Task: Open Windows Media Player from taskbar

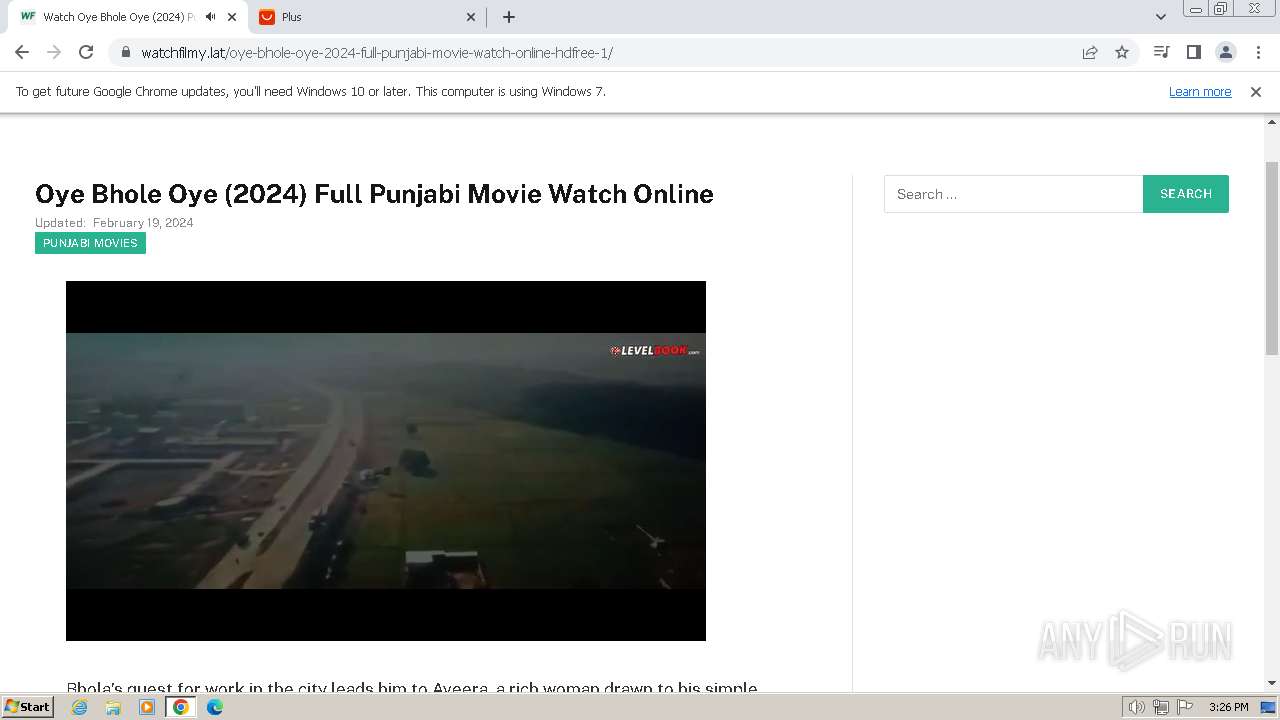Action: point(147,707)
